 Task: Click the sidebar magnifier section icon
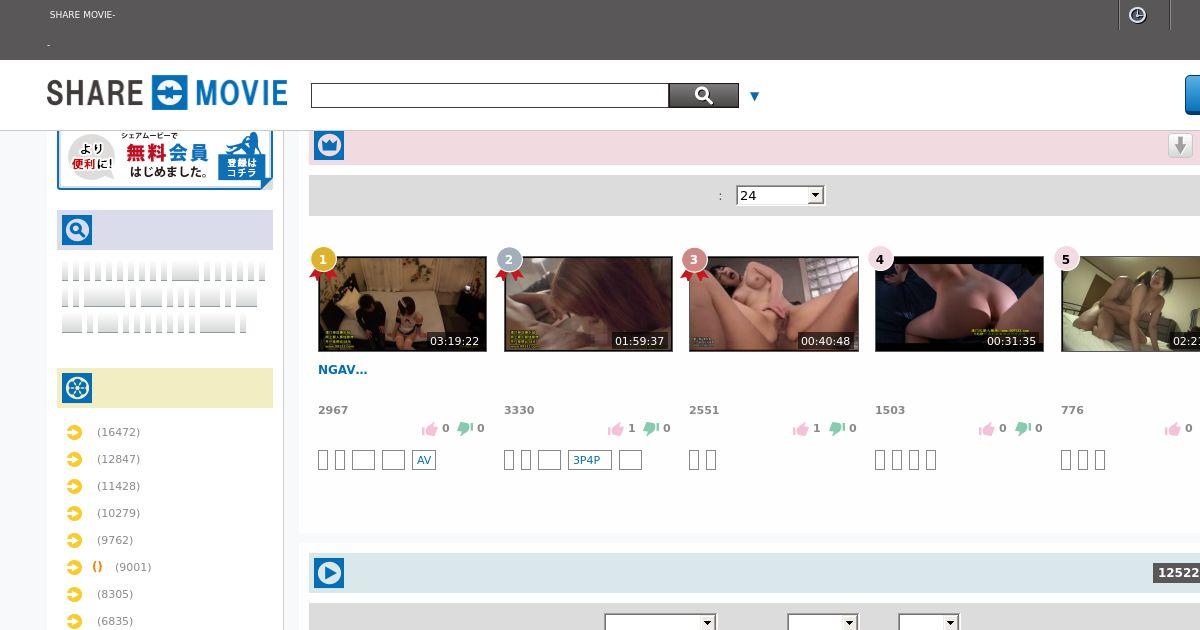77,230
